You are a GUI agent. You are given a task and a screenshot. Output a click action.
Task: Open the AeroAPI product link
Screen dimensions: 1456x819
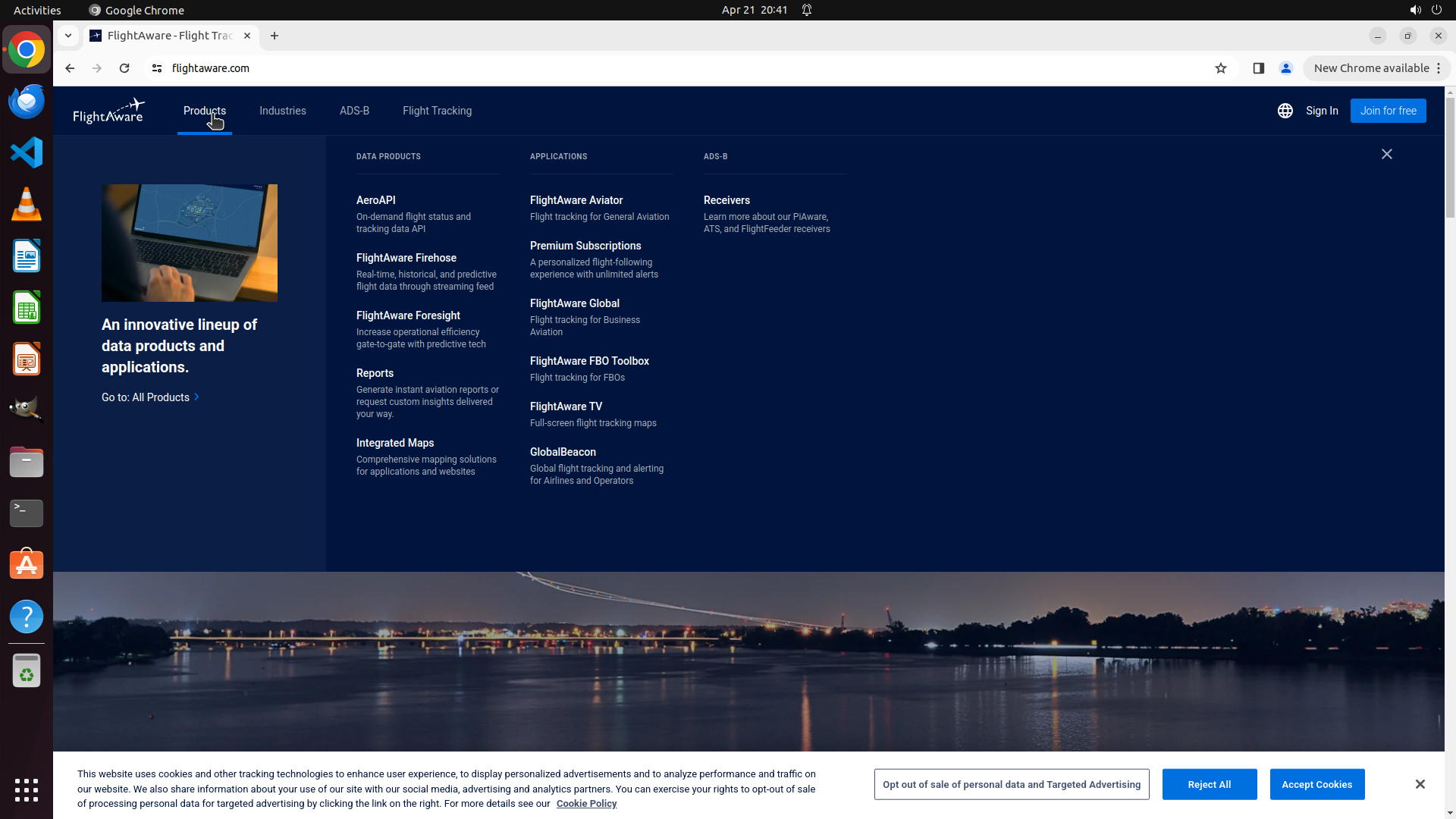tap(375, 200)
